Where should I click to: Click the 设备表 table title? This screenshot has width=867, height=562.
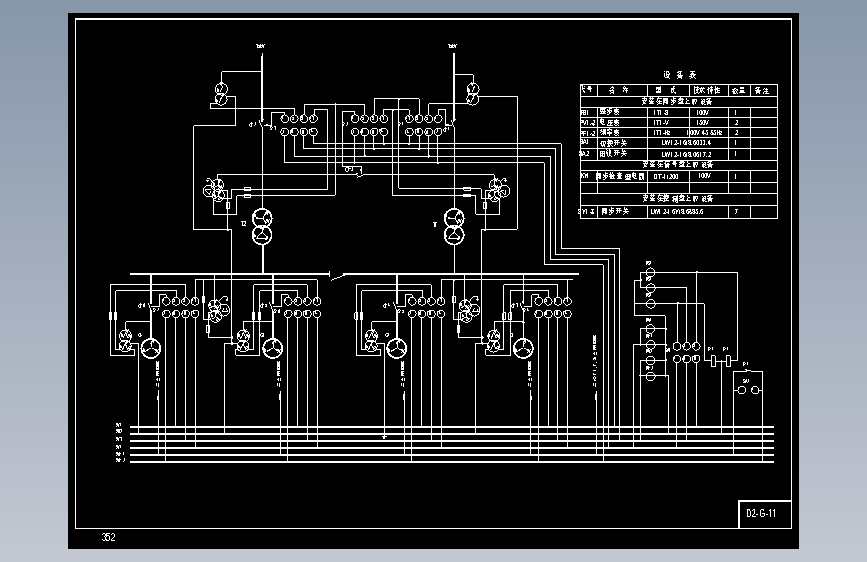(680, 75)
